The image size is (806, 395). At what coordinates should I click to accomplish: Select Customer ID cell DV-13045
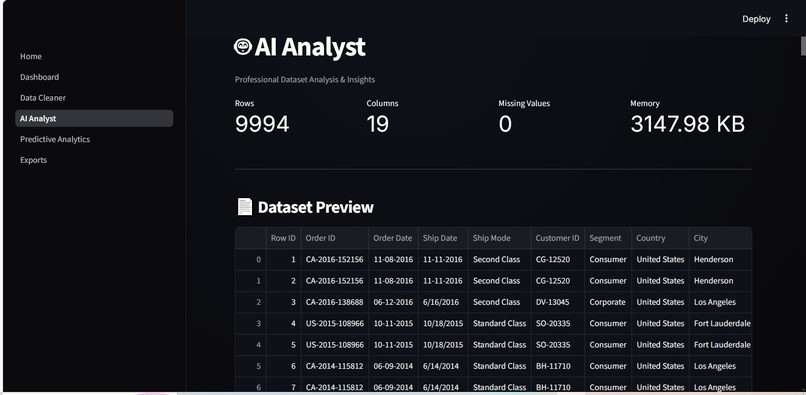pos(558,302)
